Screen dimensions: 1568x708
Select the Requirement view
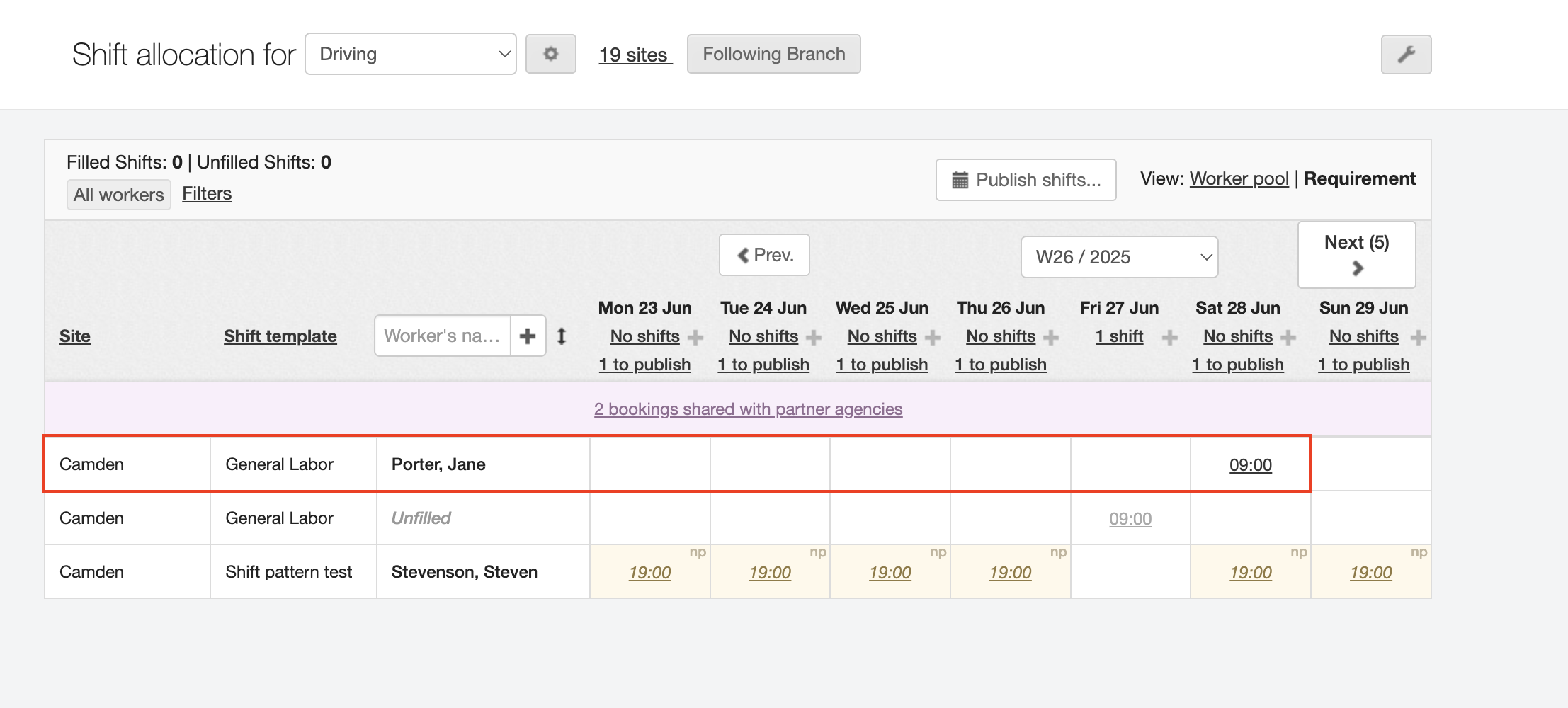tap(1359, 178)
